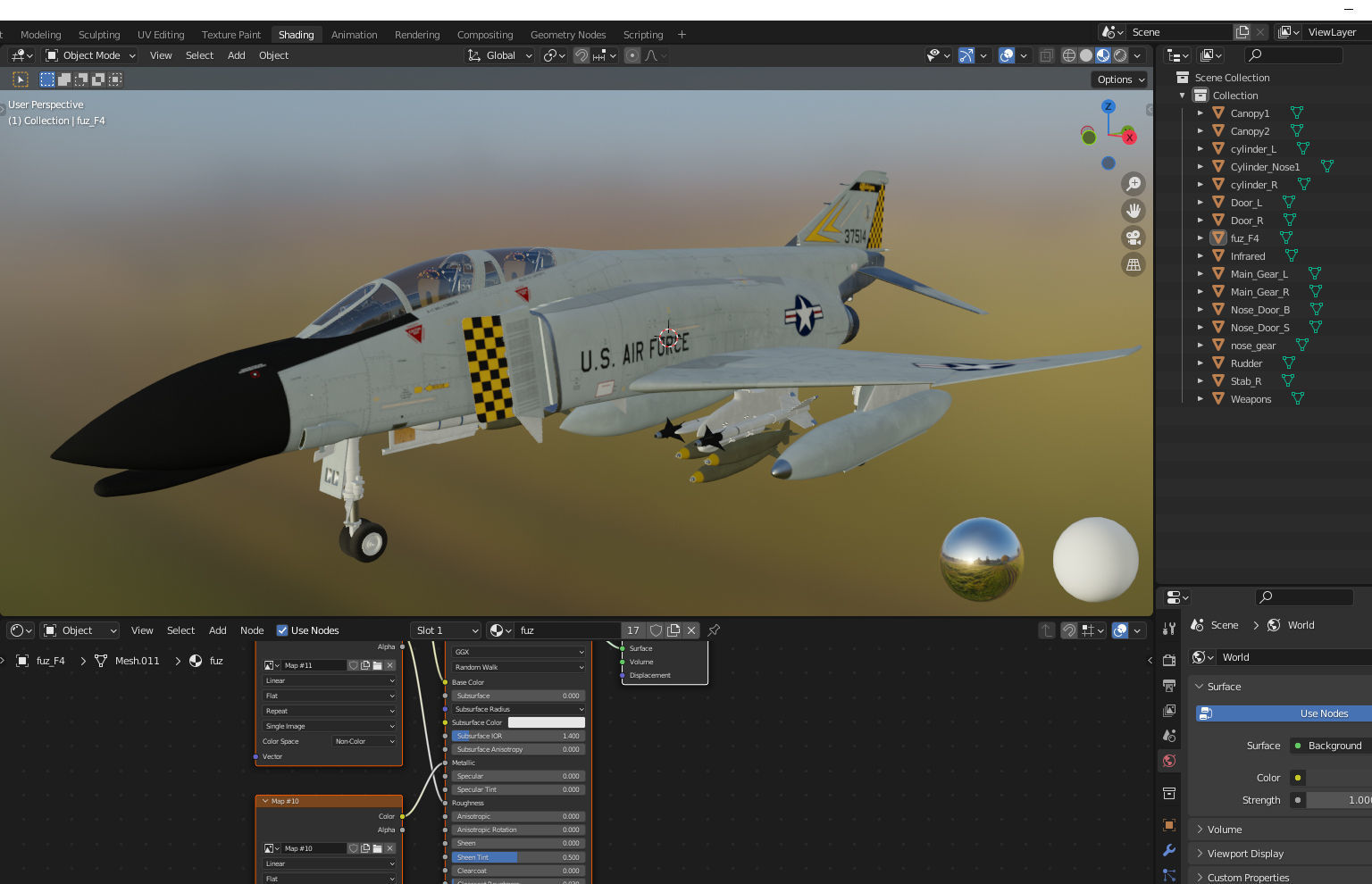Screen dimensions: 1372x884
Task: Click the fuz material name field
Action: pyautogui.click(x=567, y=630)
